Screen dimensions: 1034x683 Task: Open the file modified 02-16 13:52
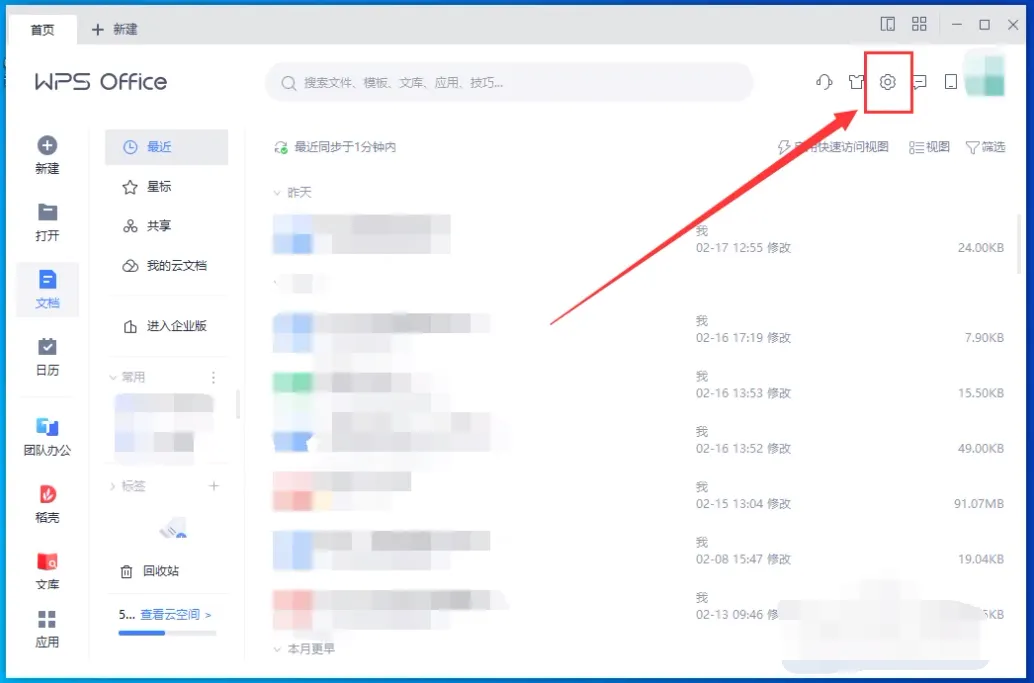(x=638, y=440)
